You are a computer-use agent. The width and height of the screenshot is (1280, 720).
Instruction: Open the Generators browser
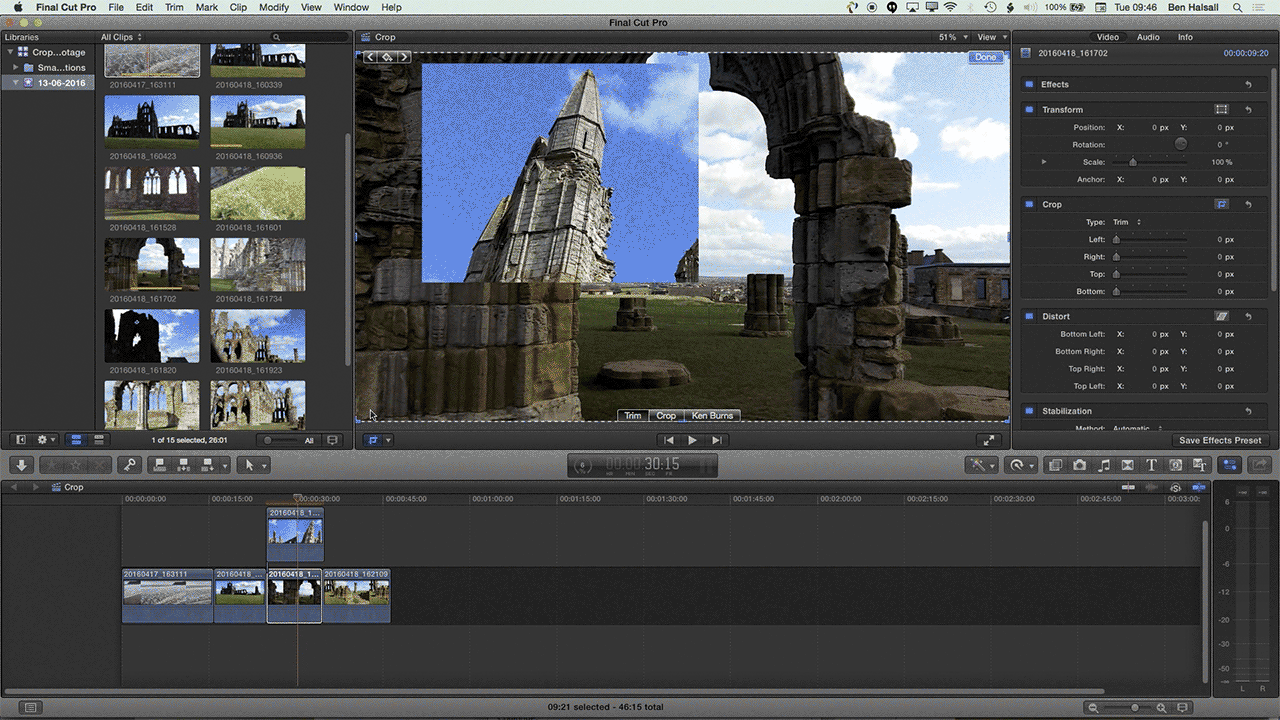click(x=1177, y=464)
